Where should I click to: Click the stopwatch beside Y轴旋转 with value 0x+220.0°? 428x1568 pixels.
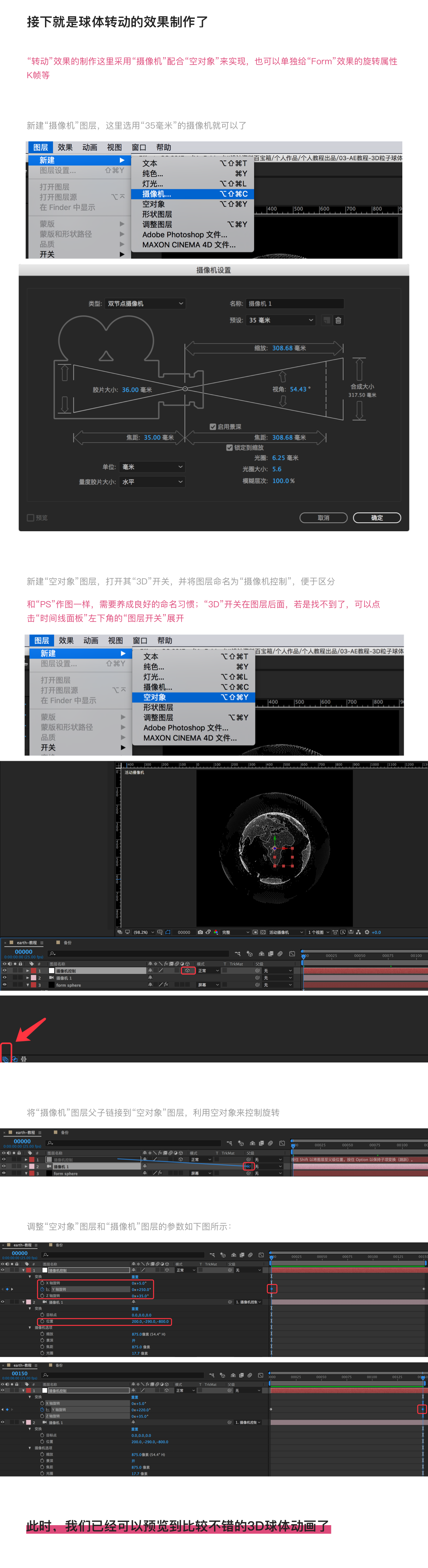click(x=42, y=1410)
